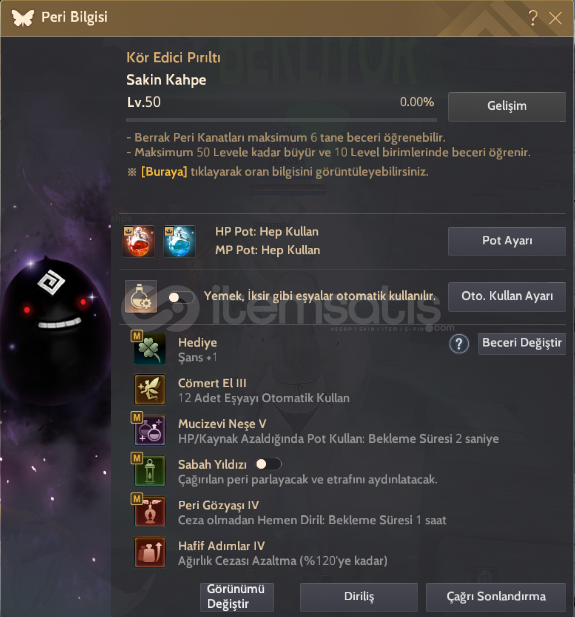
Task: Select the Hediye clover skill icon
Action: pos(150,349)
